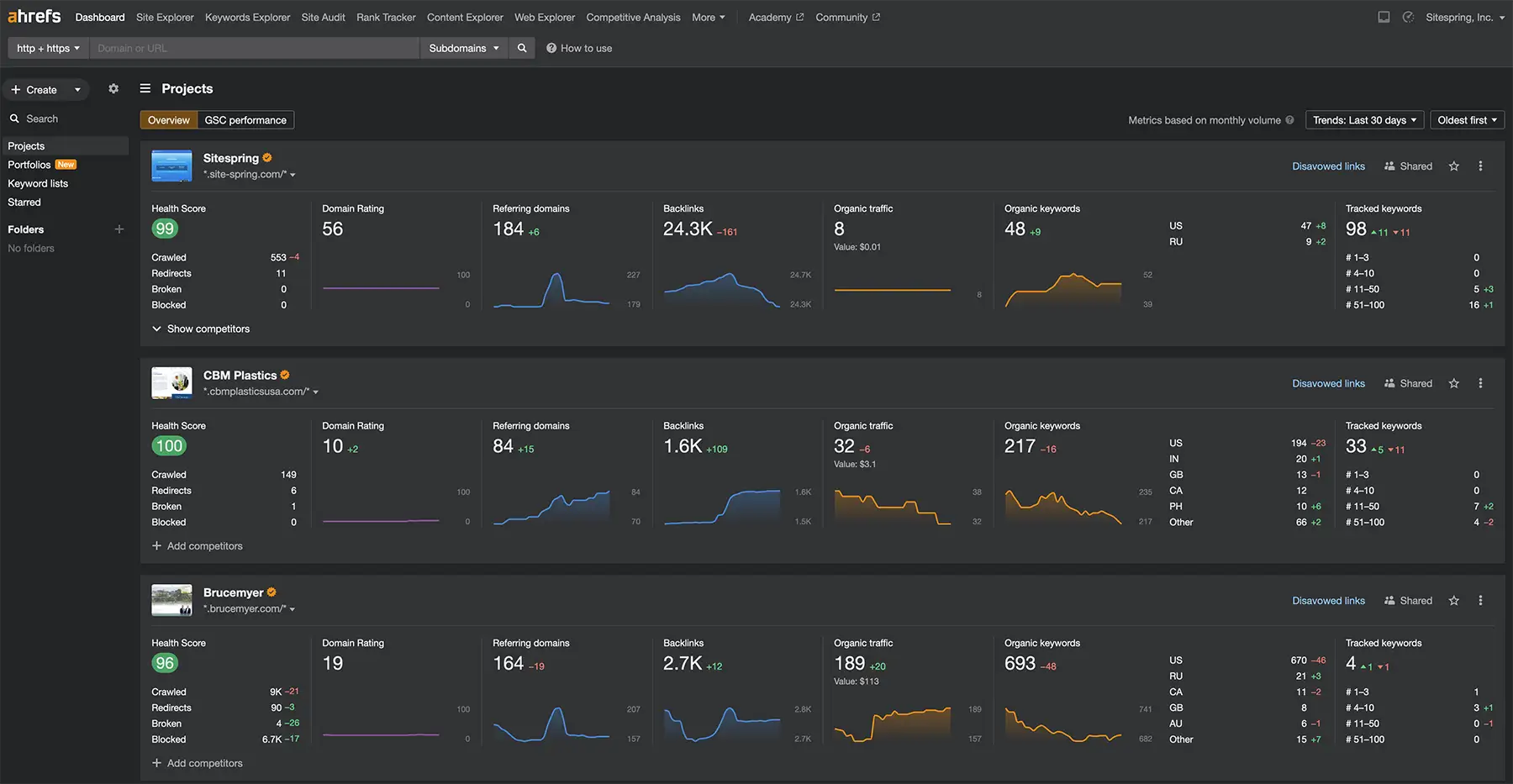This screenshot has height=784, width=1513.
Task: Star the Sitespring project
Action: pyautogui.click(x=1454, y=166)
